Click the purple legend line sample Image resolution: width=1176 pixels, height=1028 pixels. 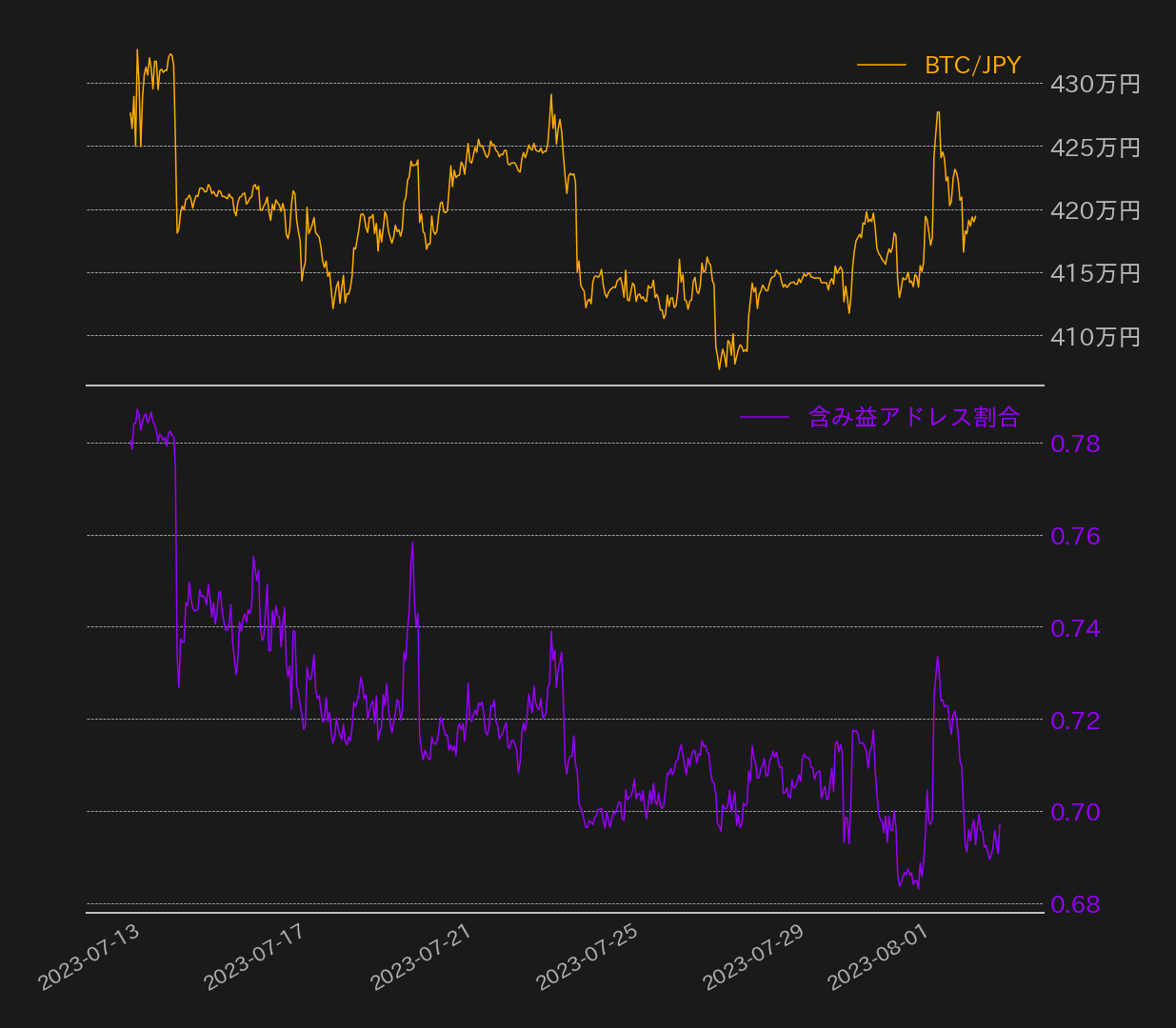[765, 417]
